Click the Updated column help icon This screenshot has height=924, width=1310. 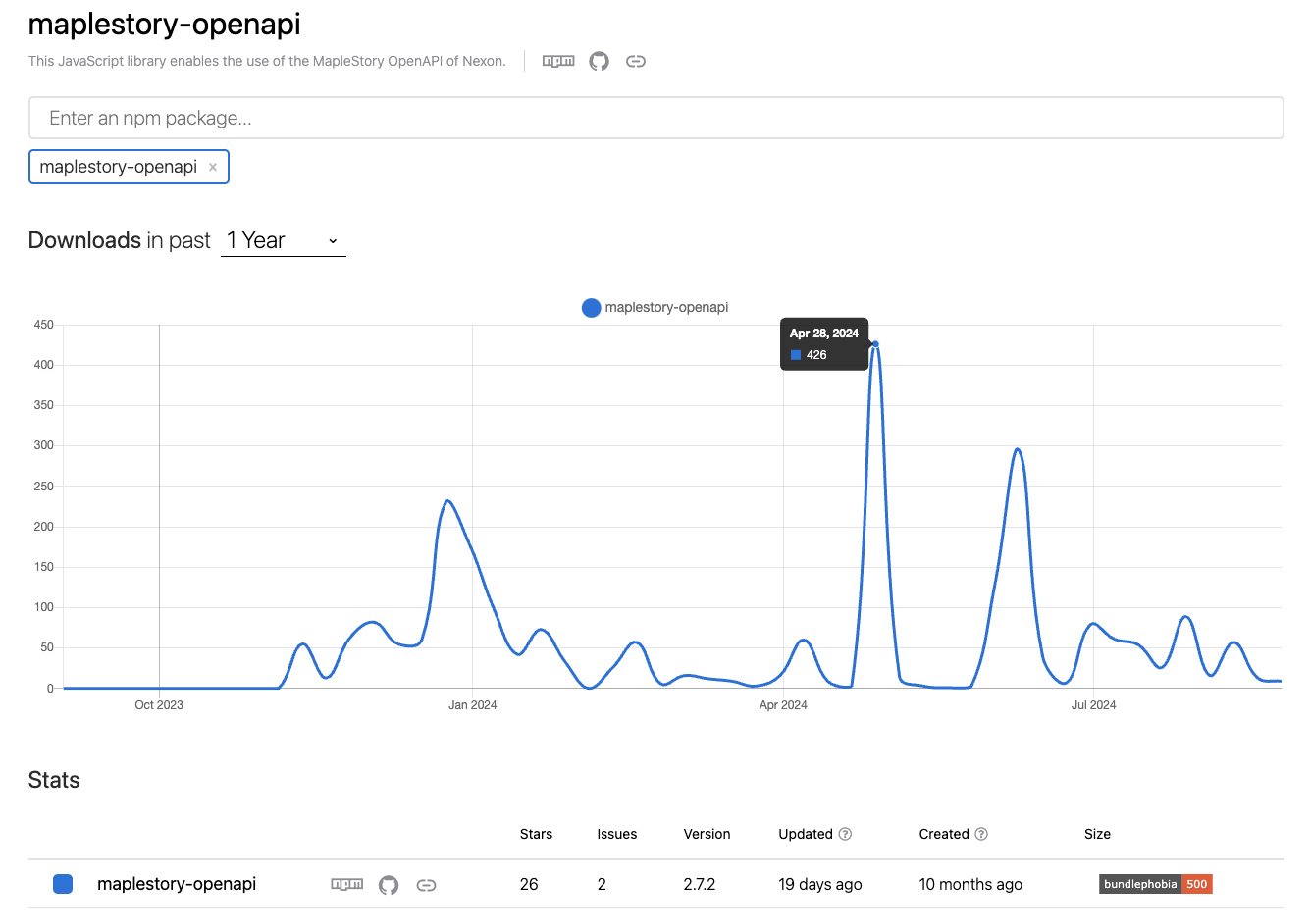845,834
